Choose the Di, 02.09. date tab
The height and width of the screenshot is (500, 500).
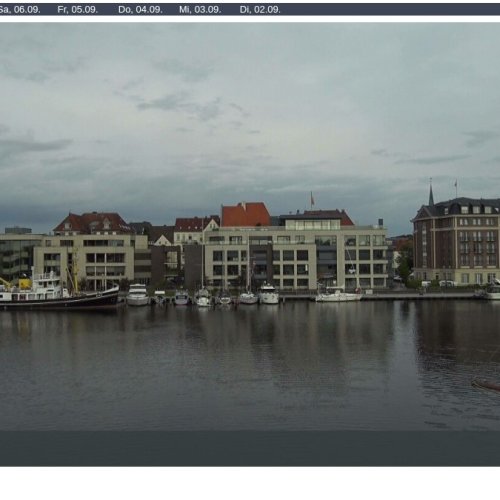[x=260, y=10]
